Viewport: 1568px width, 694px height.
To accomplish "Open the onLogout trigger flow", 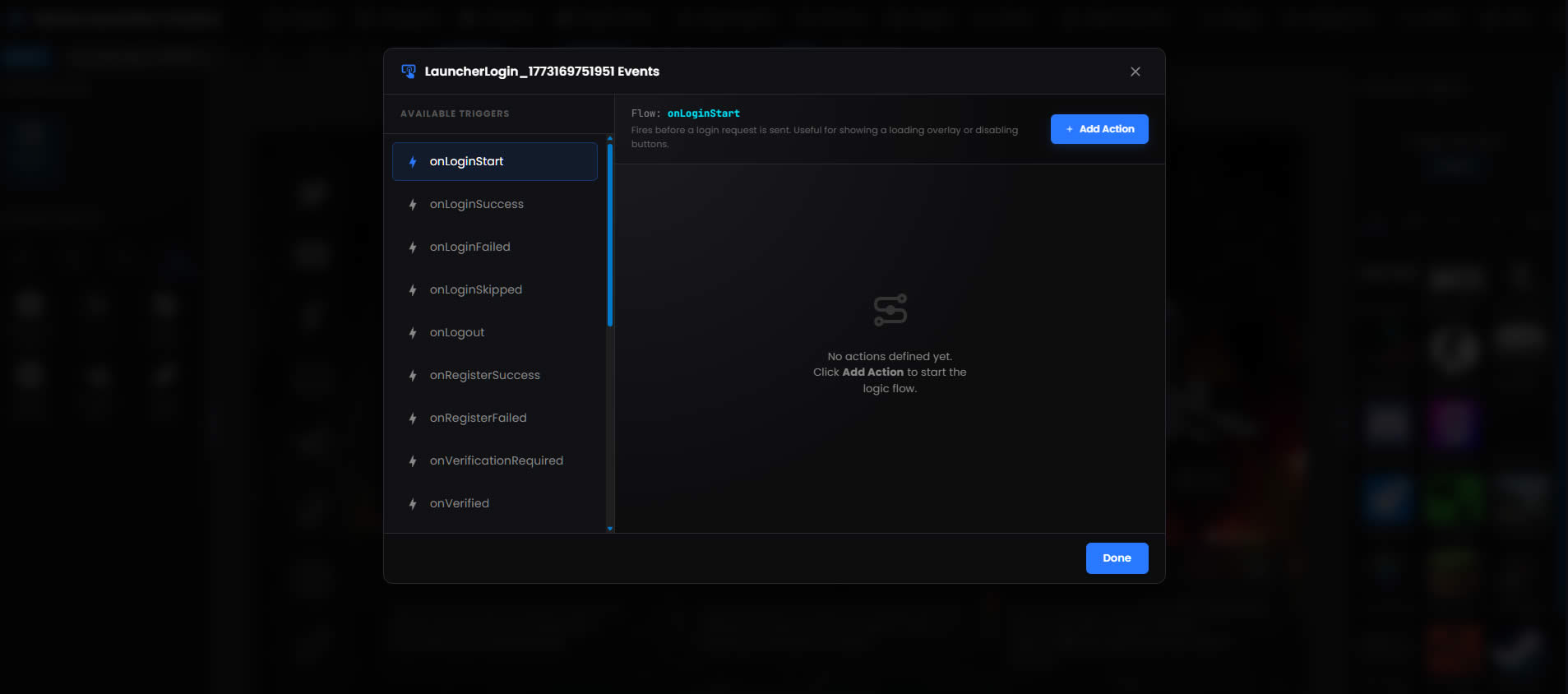I will pos(456,333).
